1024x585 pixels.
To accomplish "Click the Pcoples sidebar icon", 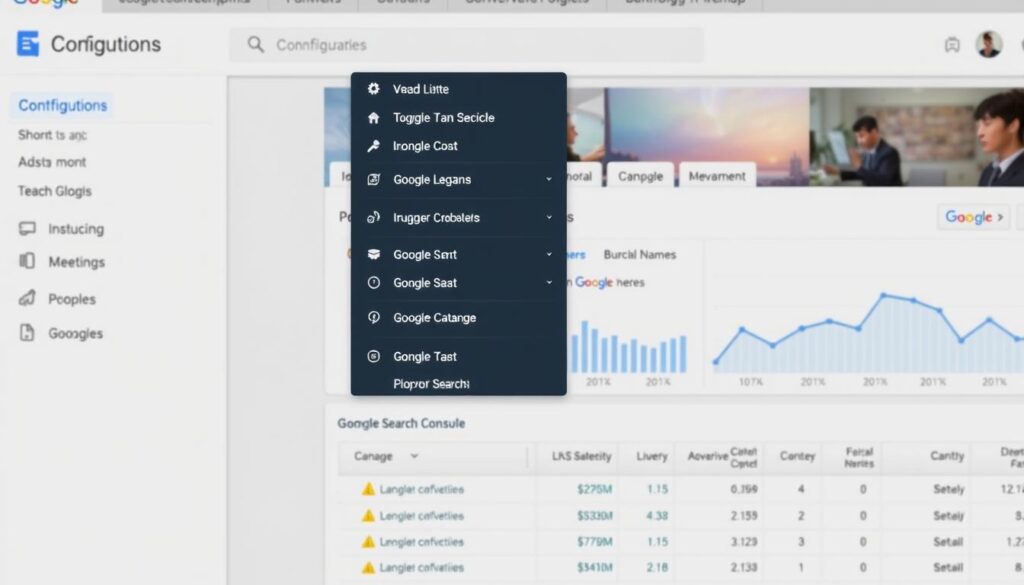I will 27,298.
